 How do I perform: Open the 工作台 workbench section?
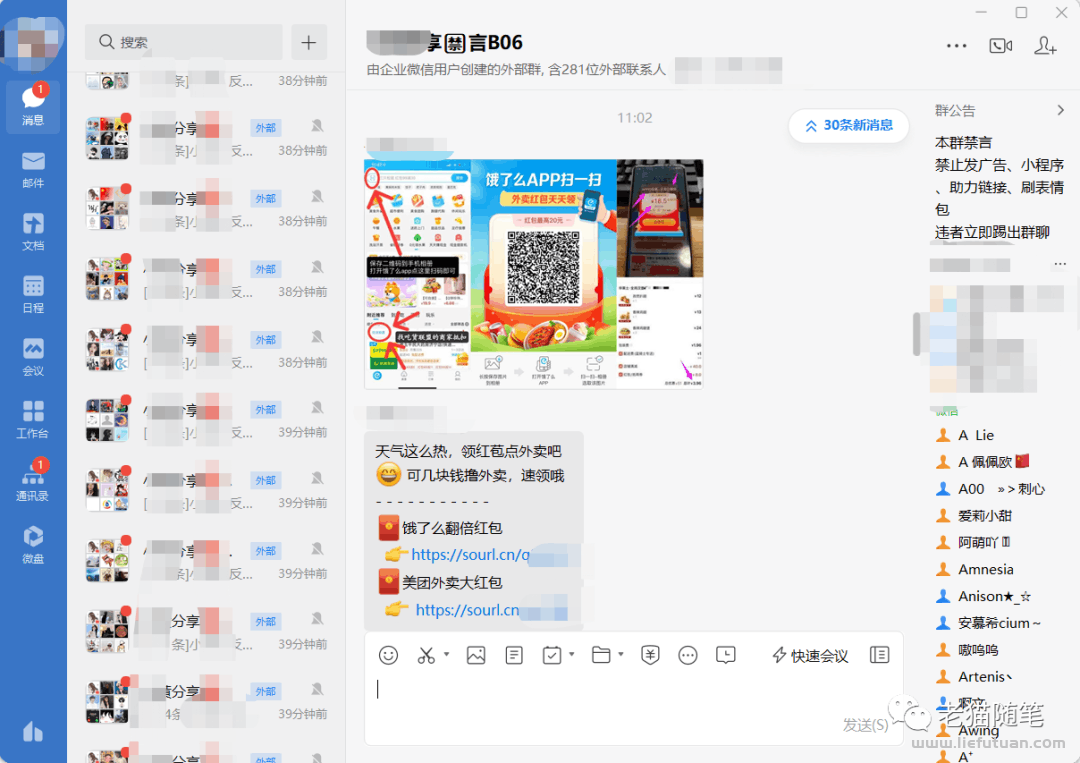(32, 419)
